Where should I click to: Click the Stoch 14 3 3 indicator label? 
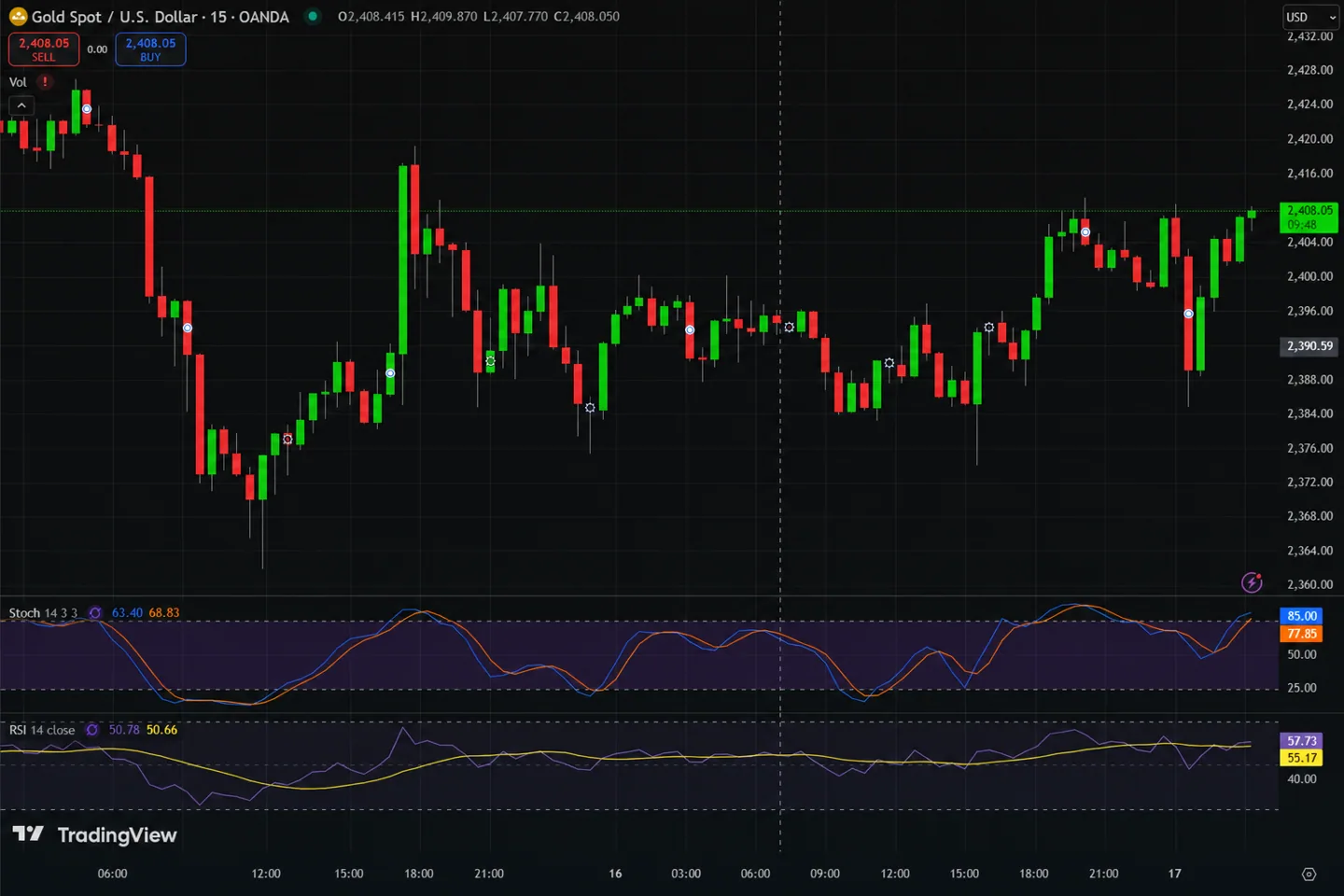click(43, 613)
